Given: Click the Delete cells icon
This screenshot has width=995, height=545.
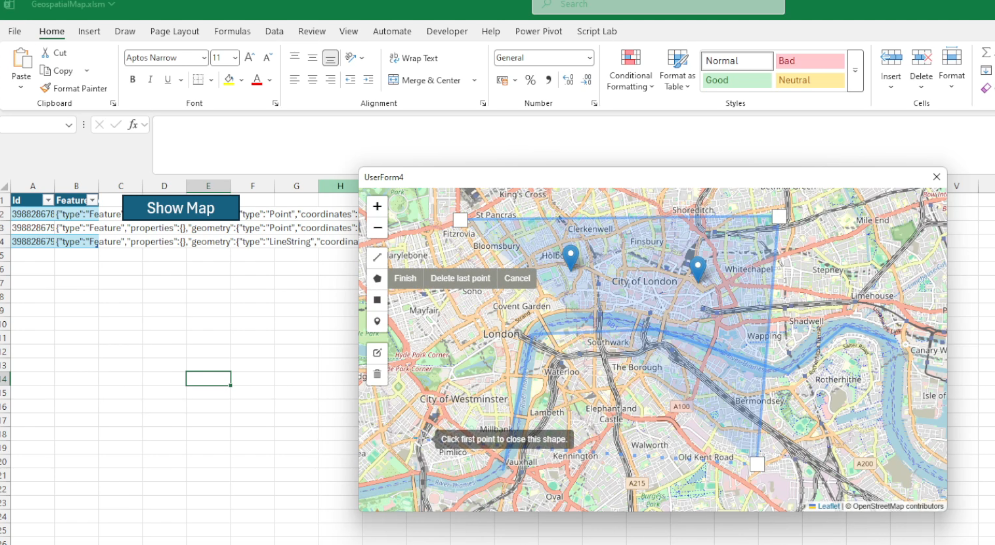Looking at the screenshot, I should click(x=921, y=58).
